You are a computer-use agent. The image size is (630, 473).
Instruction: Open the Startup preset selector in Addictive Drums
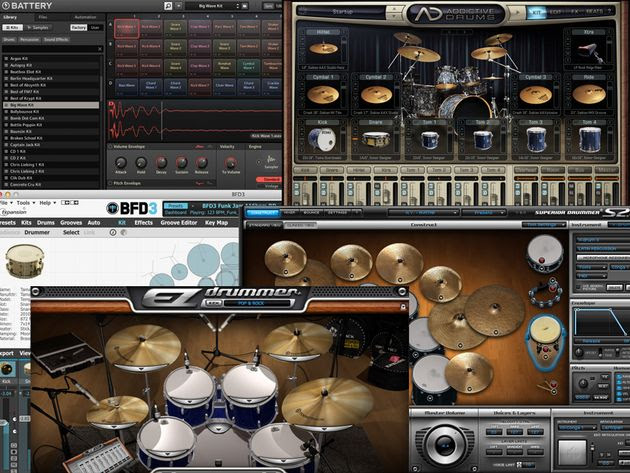click(x=343, y=12)
